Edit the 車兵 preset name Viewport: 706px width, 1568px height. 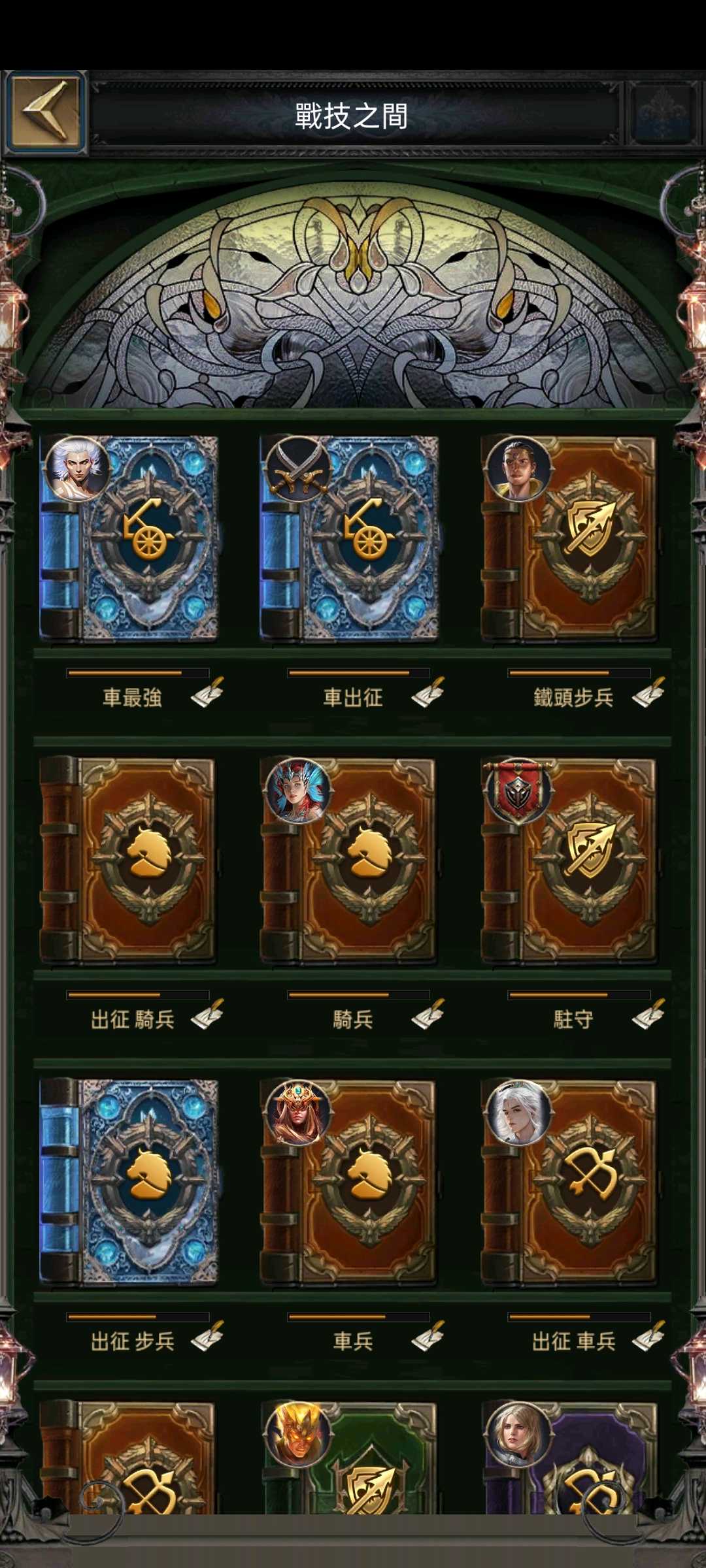coord(428,1336)
